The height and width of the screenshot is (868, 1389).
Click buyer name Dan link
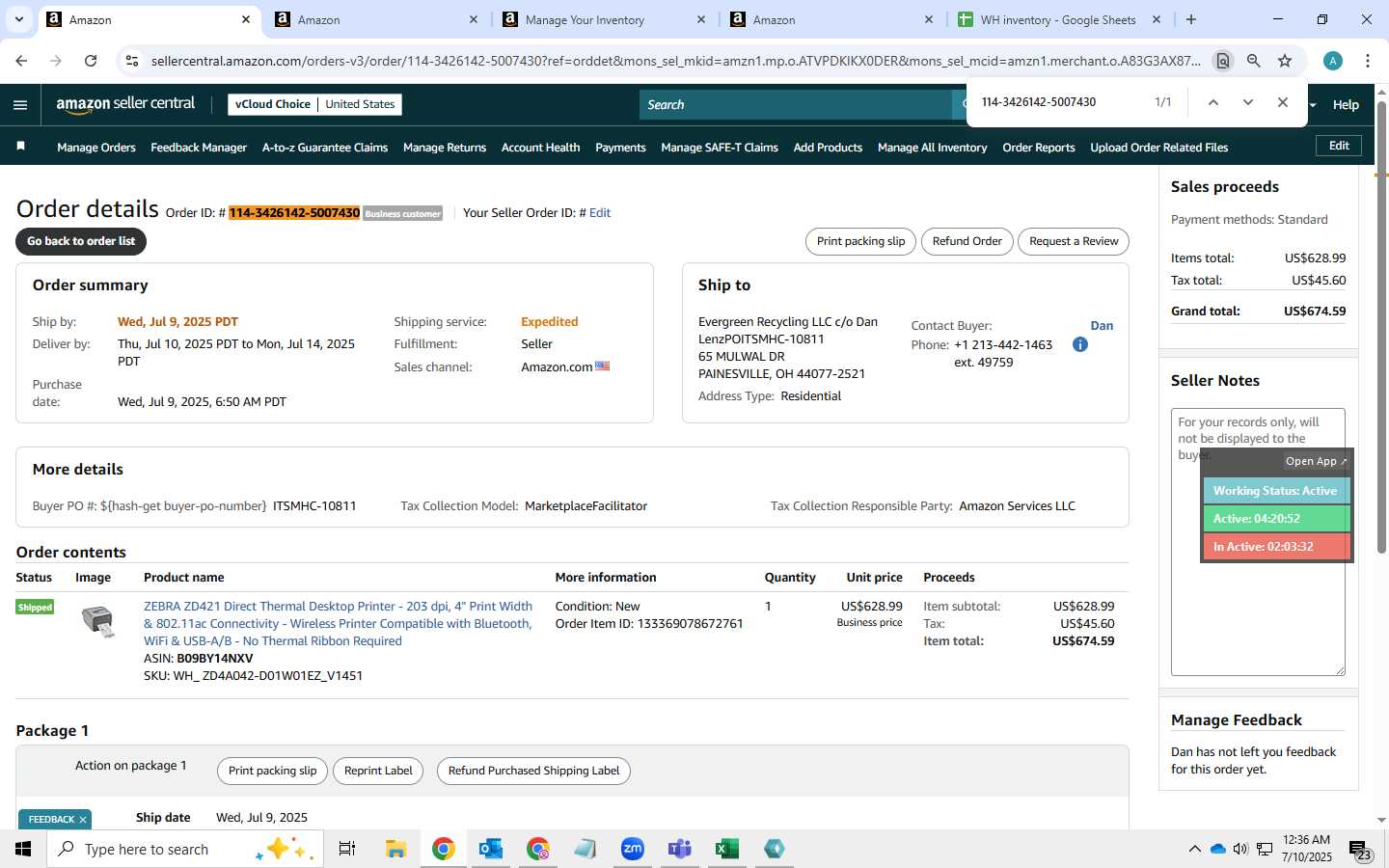coord(1102,326)
